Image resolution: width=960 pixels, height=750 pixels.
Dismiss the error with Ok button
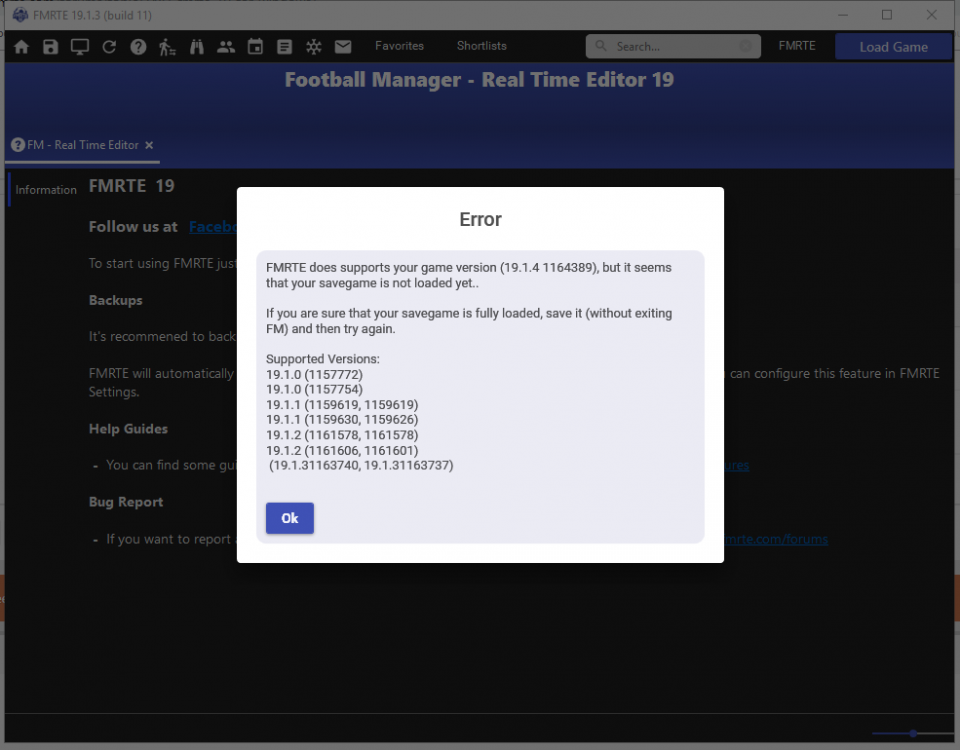[x=290, y=518]
